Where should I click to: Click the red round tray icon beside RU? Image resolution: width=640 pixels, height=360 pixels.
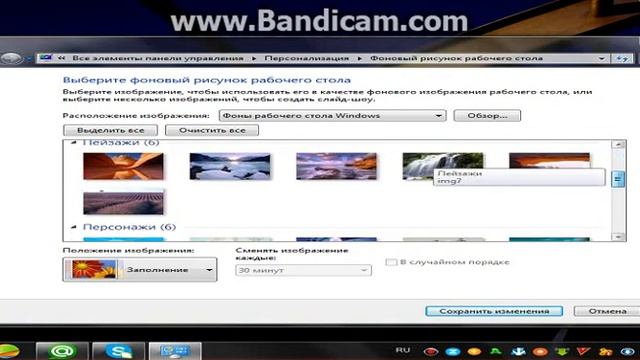click(431, 351)
